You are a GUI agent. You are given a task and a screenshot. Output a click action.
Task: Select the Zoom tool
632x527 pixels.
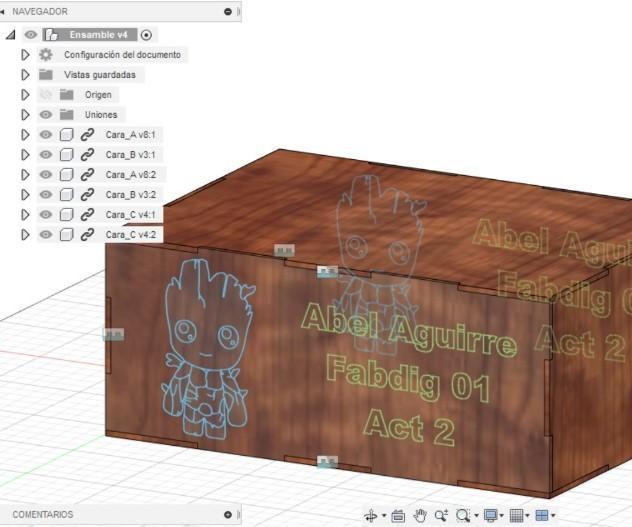coord(441,515)
